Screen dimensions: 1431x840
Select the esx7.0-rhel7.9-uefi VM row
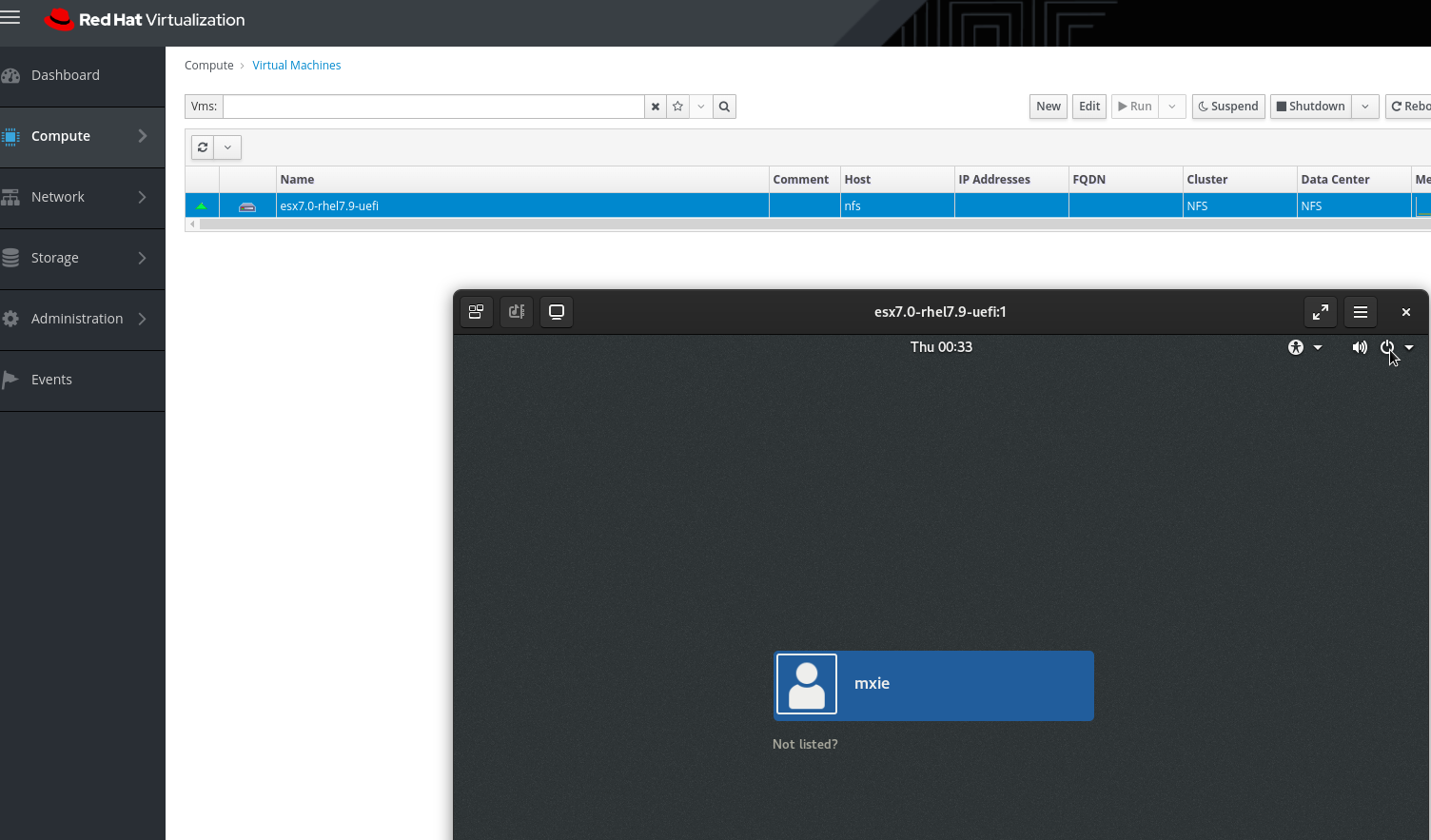tap(808, 205)
